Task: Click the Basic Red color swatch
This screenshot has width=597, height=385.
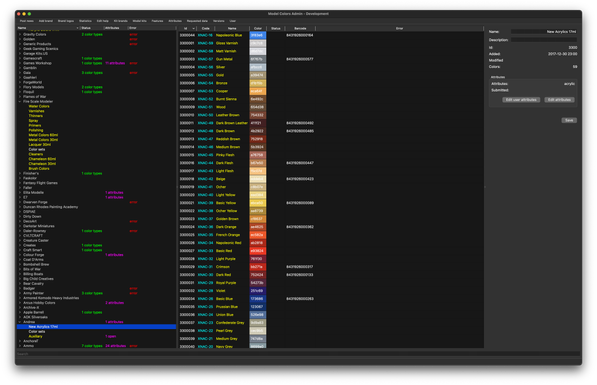Action: pos(258,251)
